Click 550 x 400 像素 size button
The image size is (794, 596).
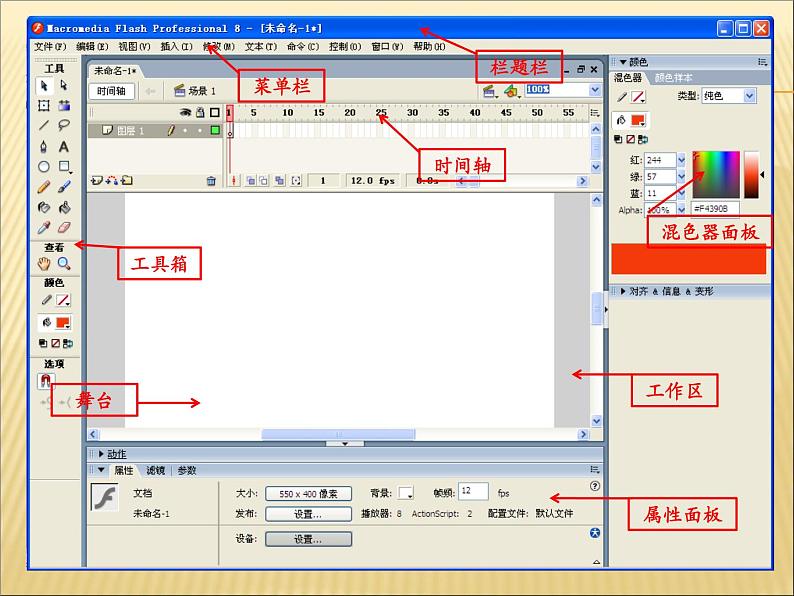[x=308, y=494]
